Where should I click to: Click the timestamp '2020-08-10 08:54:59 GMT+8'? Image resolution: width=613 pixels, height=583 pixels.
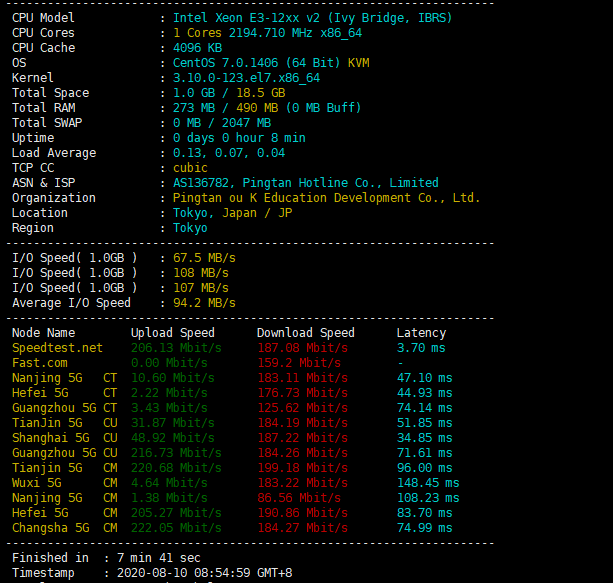pyautogui.click(x=204, y=573)
